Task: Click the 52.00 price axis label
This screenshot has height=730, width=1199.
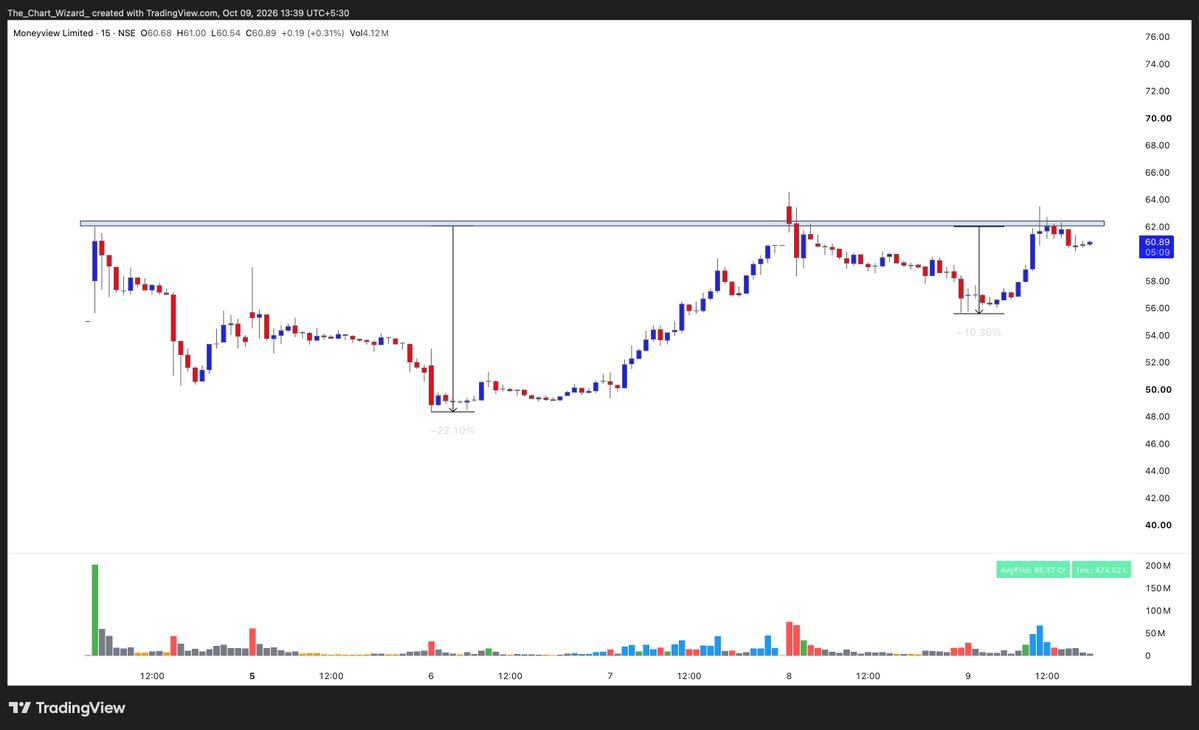Action: (x=1157, y=362)
